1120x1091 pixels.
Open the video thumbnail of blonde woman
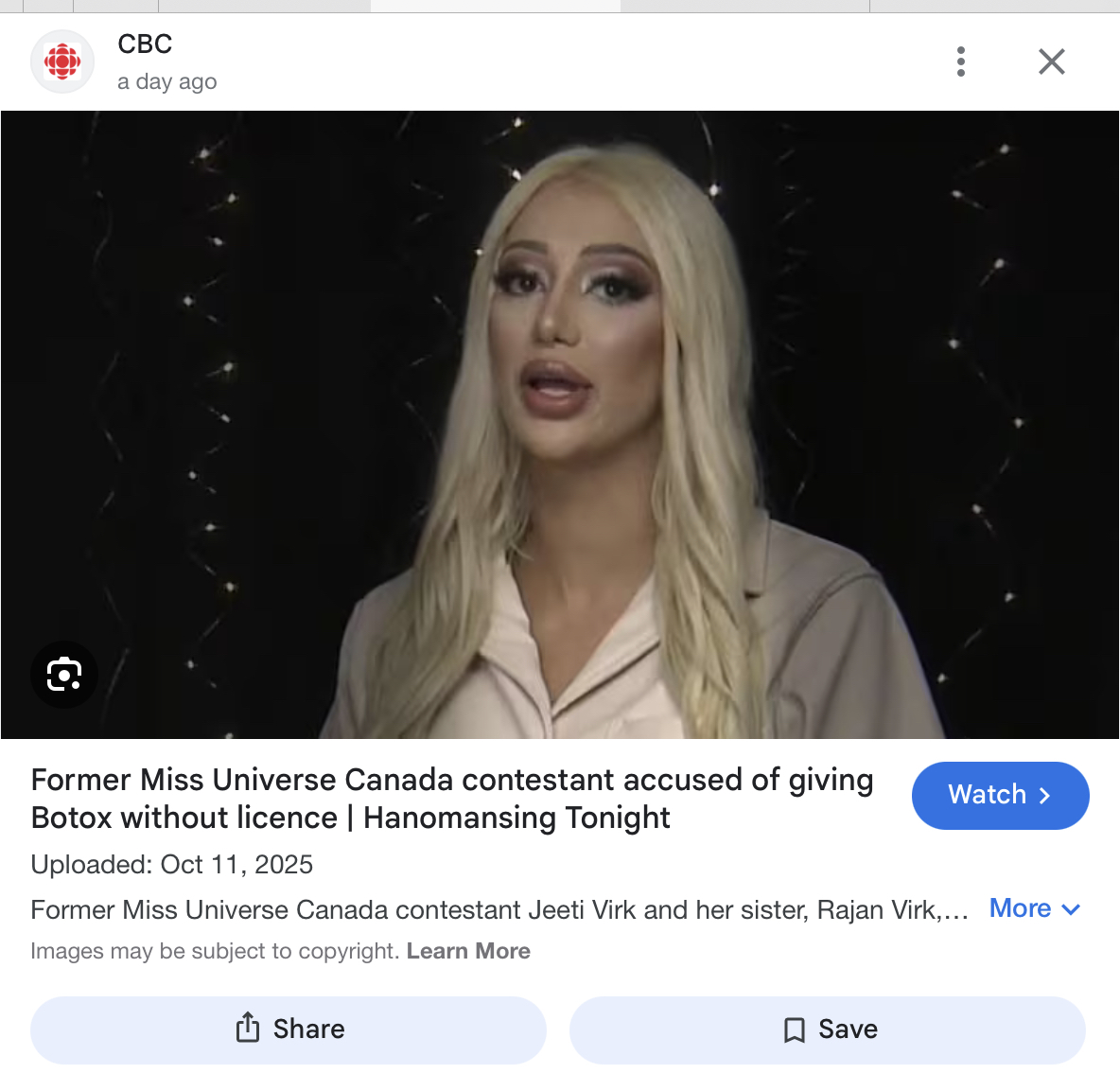pyautogui.click(x=560, y=425)
